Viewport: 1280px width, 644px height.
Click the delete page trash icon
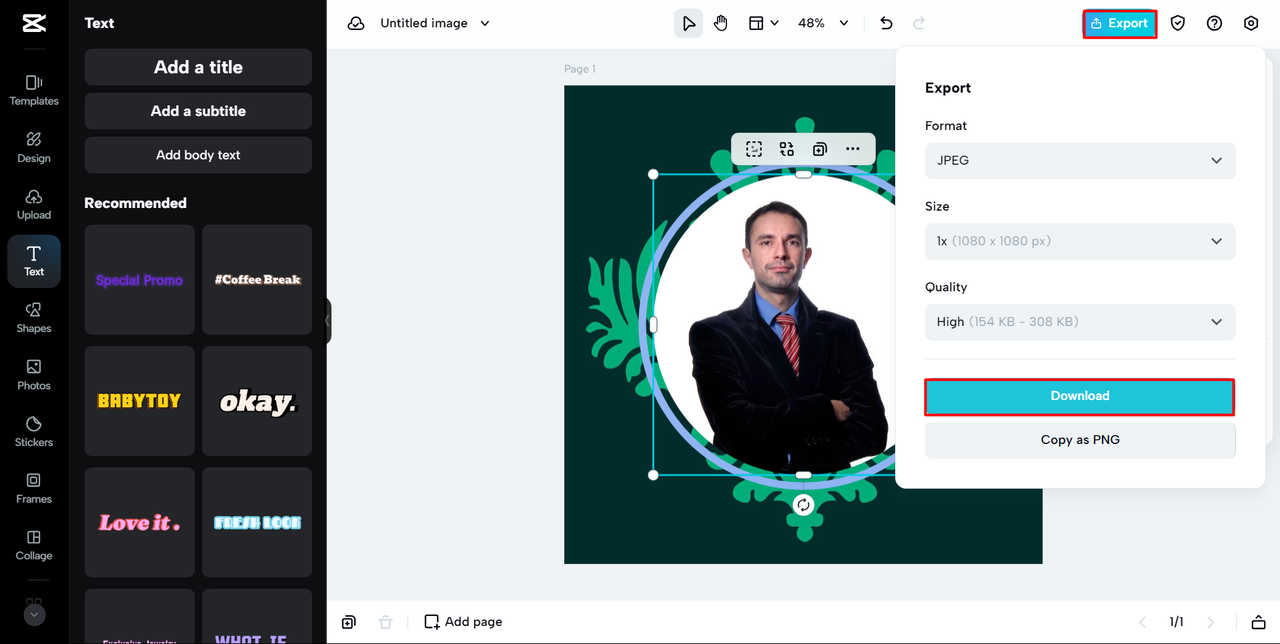[x=385, y=622]
